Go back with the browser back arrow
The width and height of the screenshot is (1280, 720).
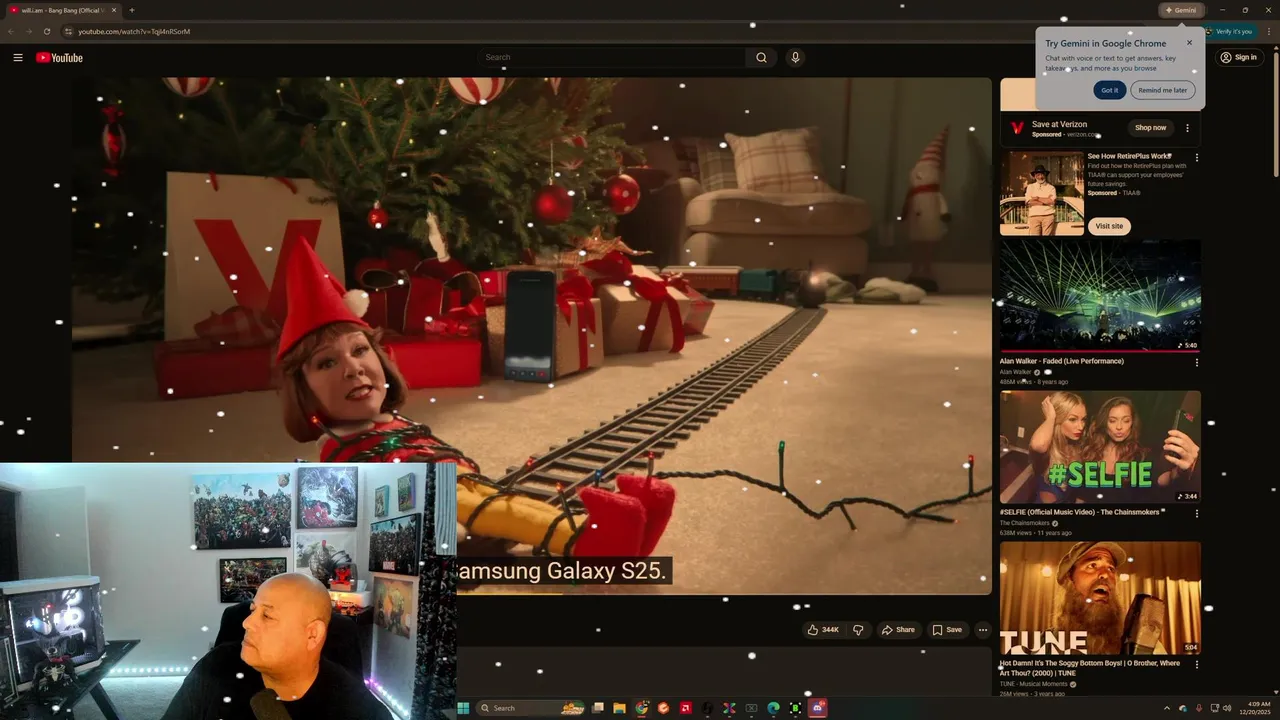pos(10,31)
